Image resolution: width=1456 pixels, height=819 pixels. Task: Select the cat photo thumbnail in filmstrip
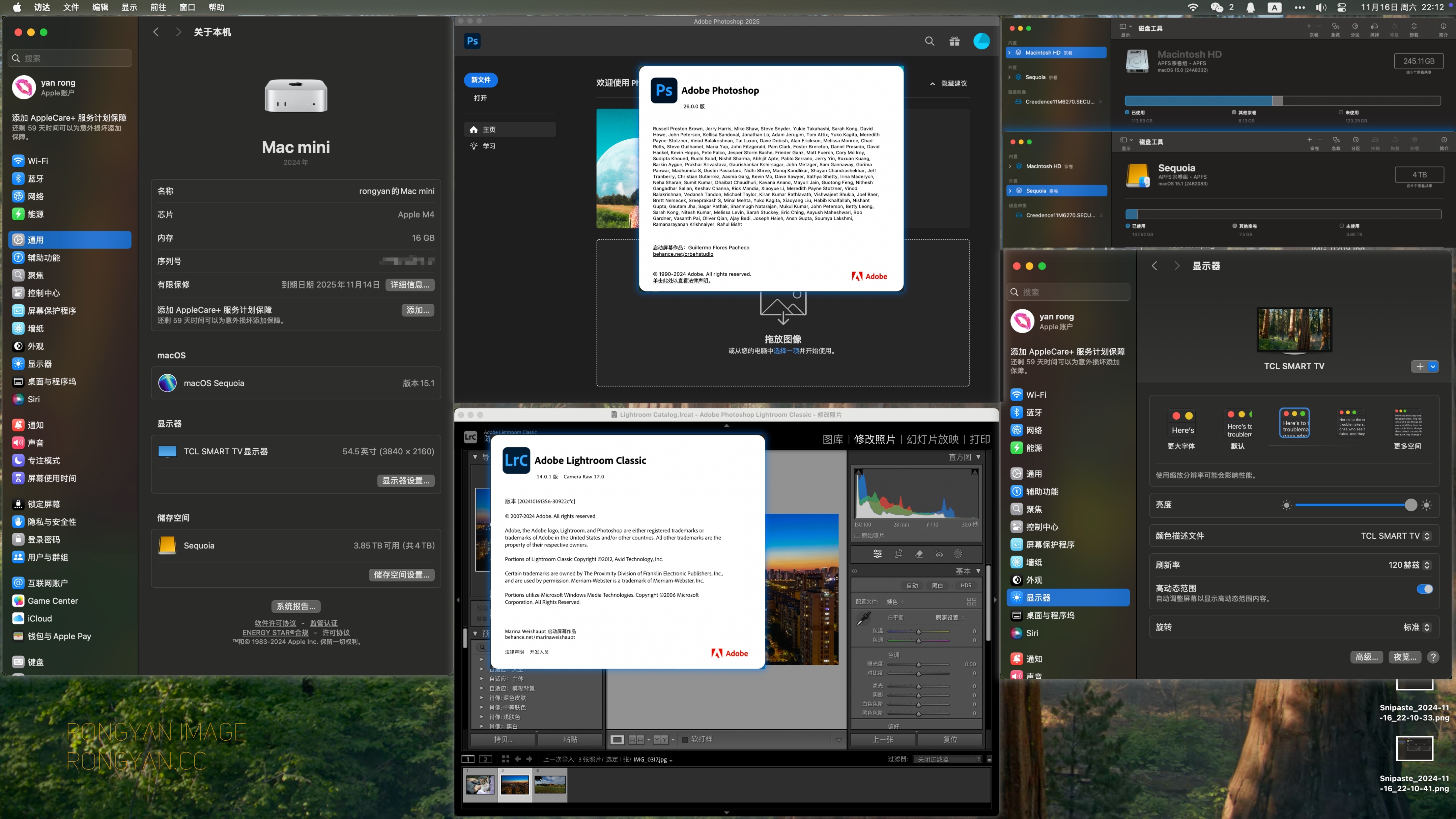pos(480,785)
